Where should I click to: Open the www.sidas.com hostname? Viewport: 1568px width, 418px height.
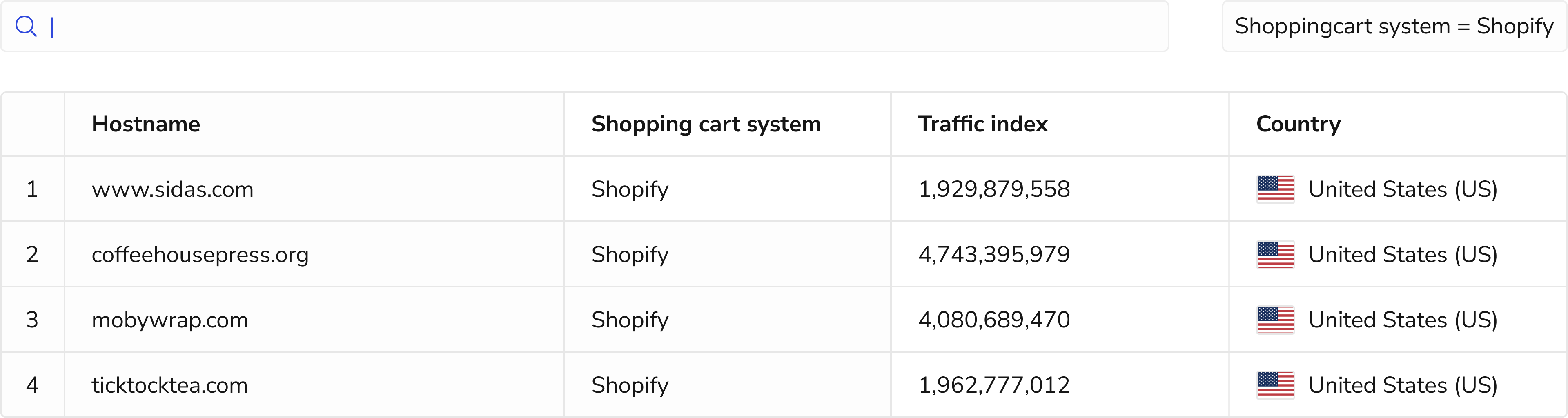(x=172, y=189)
